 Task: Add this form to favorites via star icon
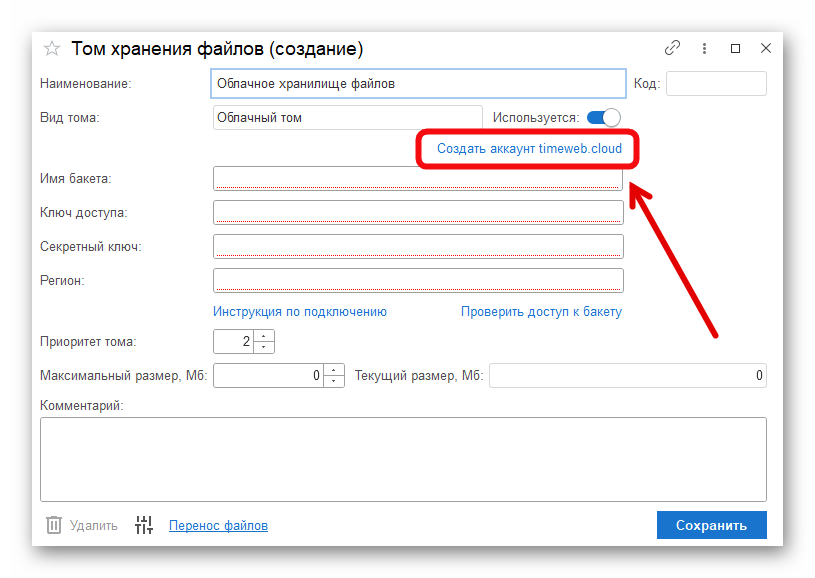[51, 49]
